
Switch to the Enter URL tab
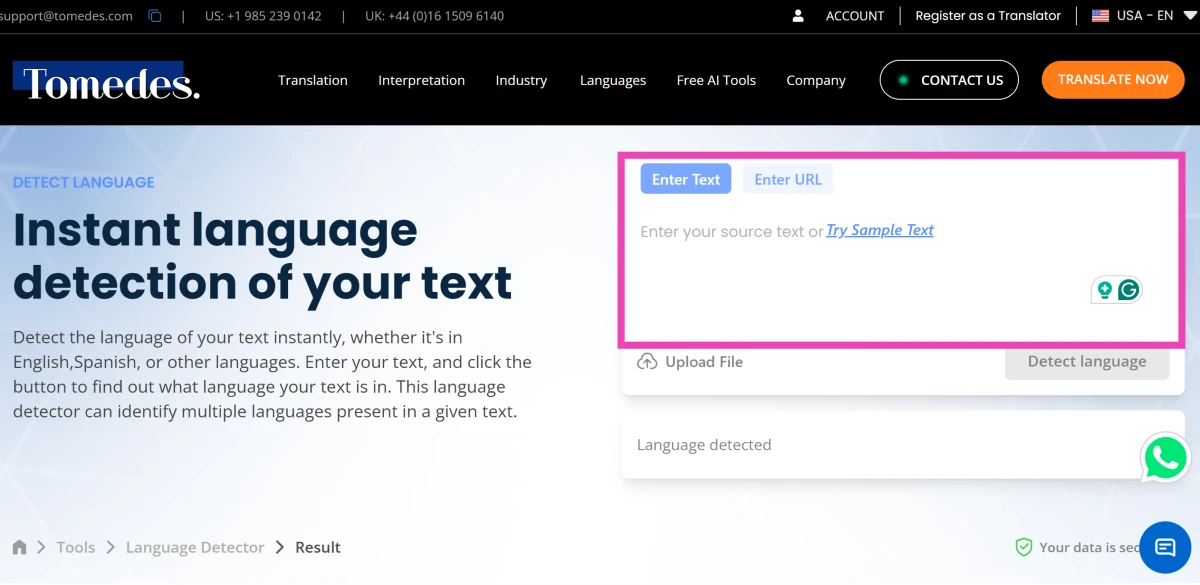pyautogui.click(x=788, y=178)
